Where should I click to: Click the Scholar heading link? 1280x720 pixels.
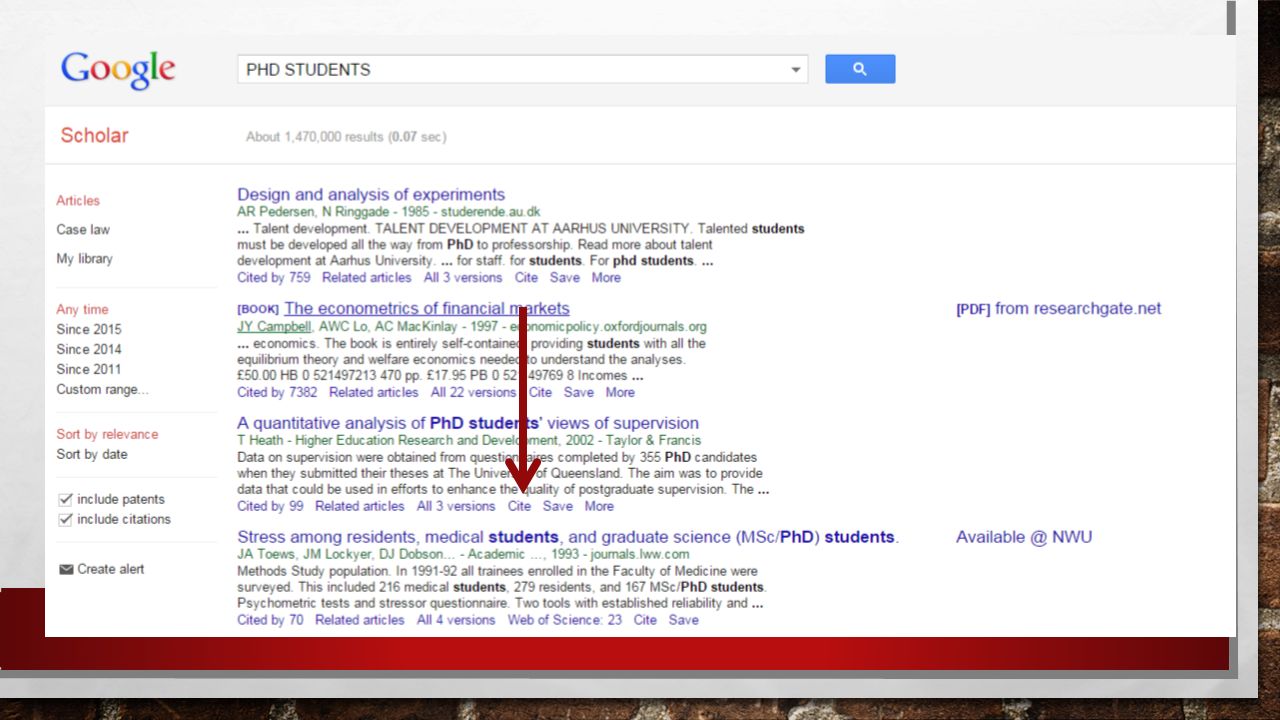click(94, 135)
